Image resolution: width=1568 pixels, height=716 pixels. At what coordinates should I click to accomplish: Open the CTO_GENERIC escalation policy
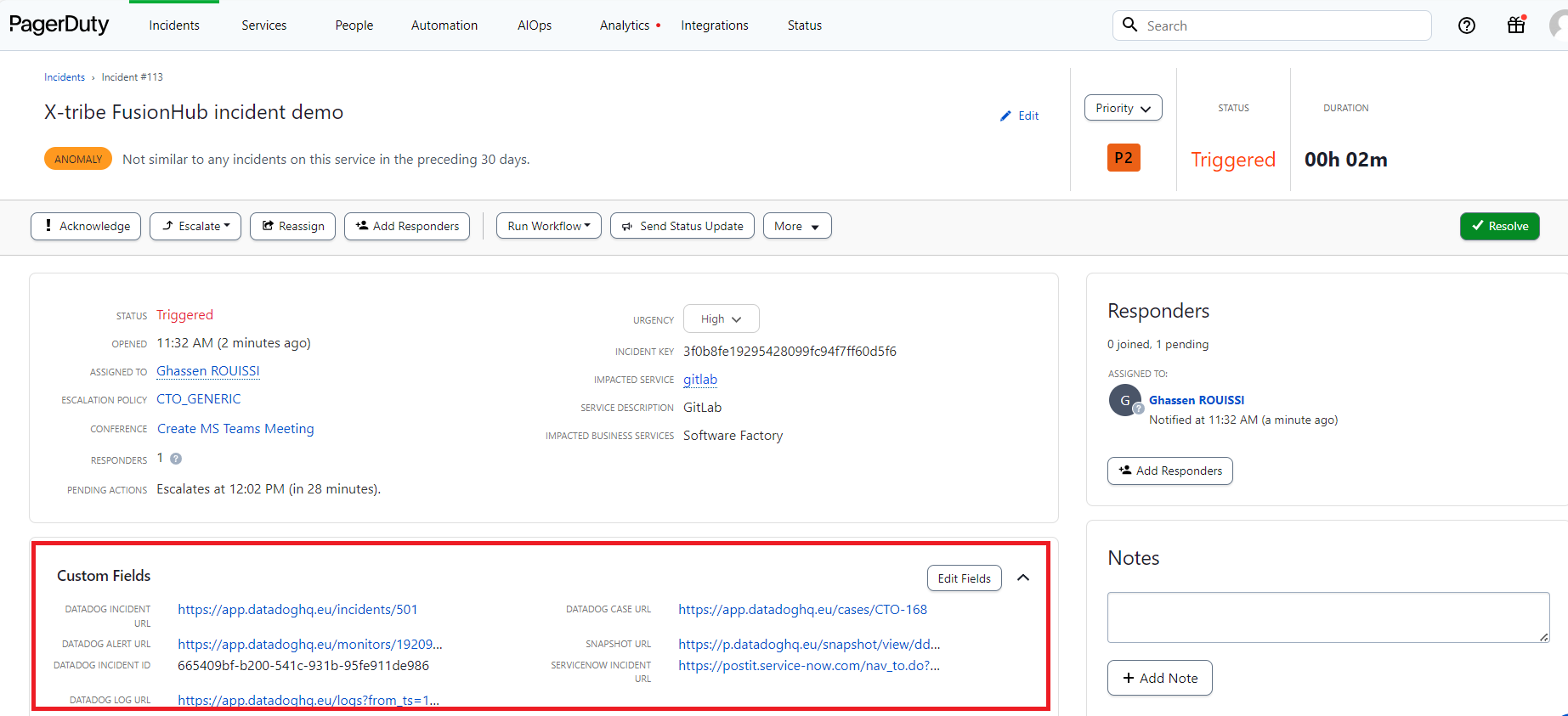point(199,399)
